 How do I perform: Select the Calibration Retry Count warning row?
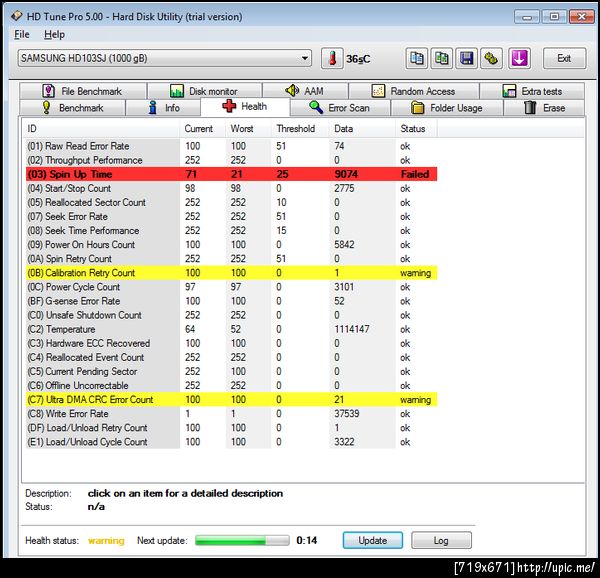point(232,273)
